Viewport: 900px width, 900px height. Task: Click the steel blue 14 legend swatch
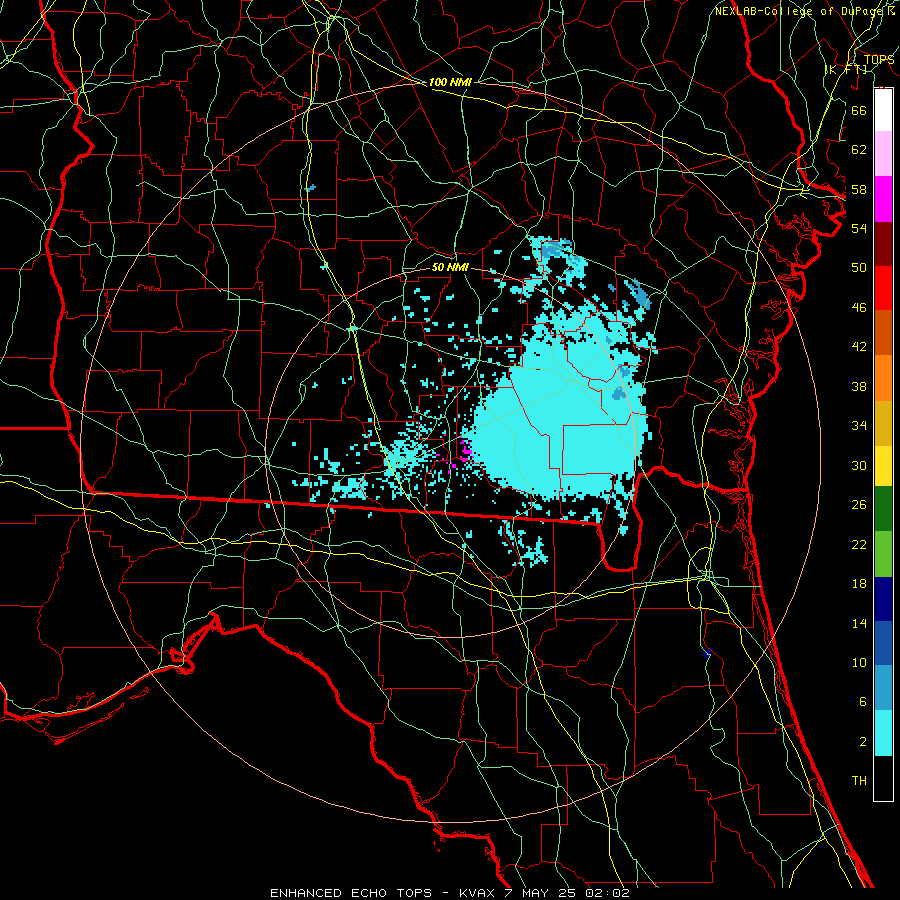click(x=883, y=688)
